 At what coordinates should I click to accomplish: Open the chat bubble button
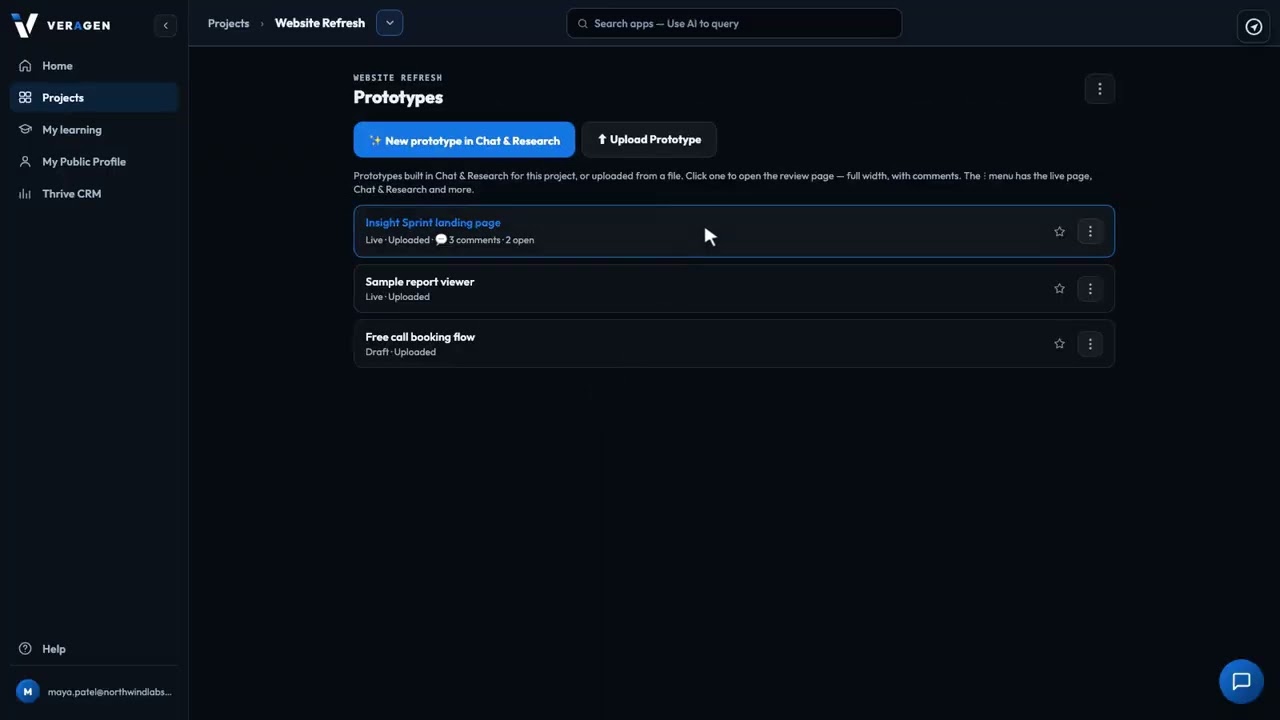pyautogui.click(x=1241, y=681)
